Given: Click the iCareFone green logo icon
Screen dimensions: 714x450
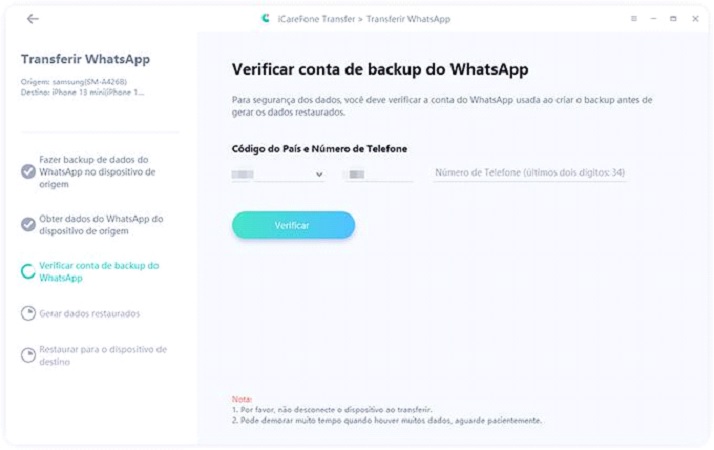Looking at the screenshot, I should [265, 19].
